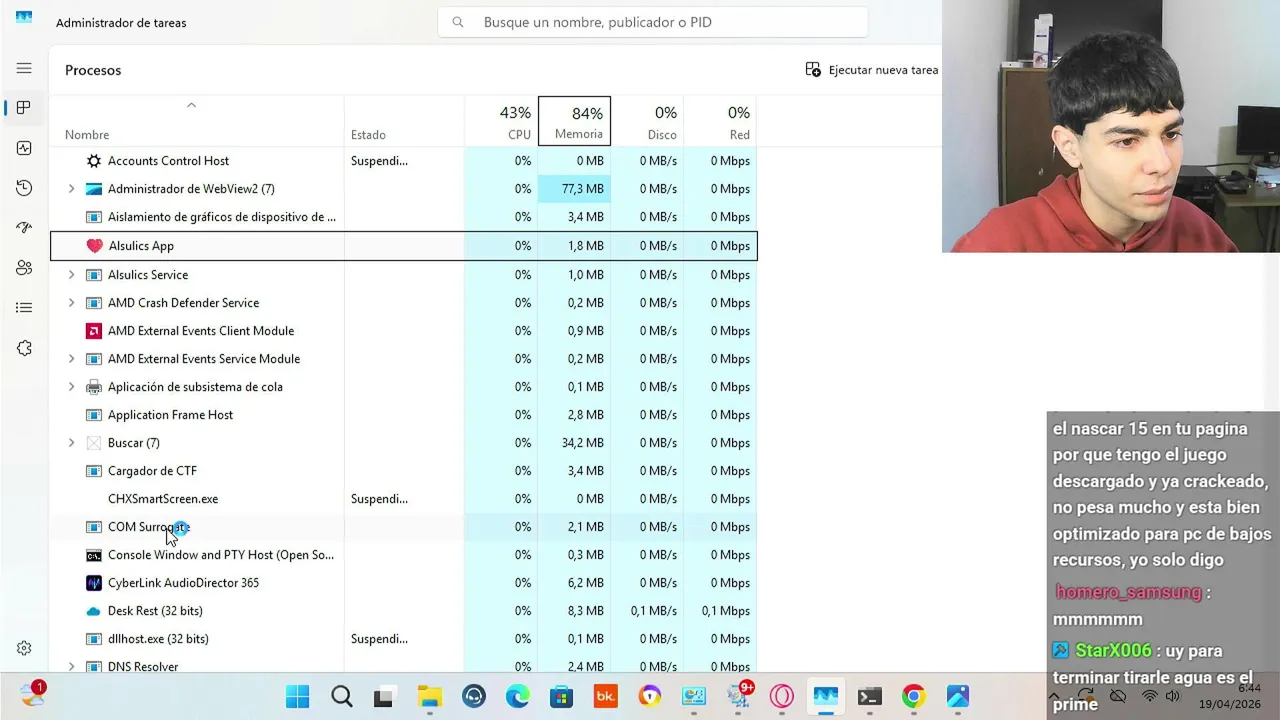Click the Console Window and PTY Host icon

[x=94, y=555]
